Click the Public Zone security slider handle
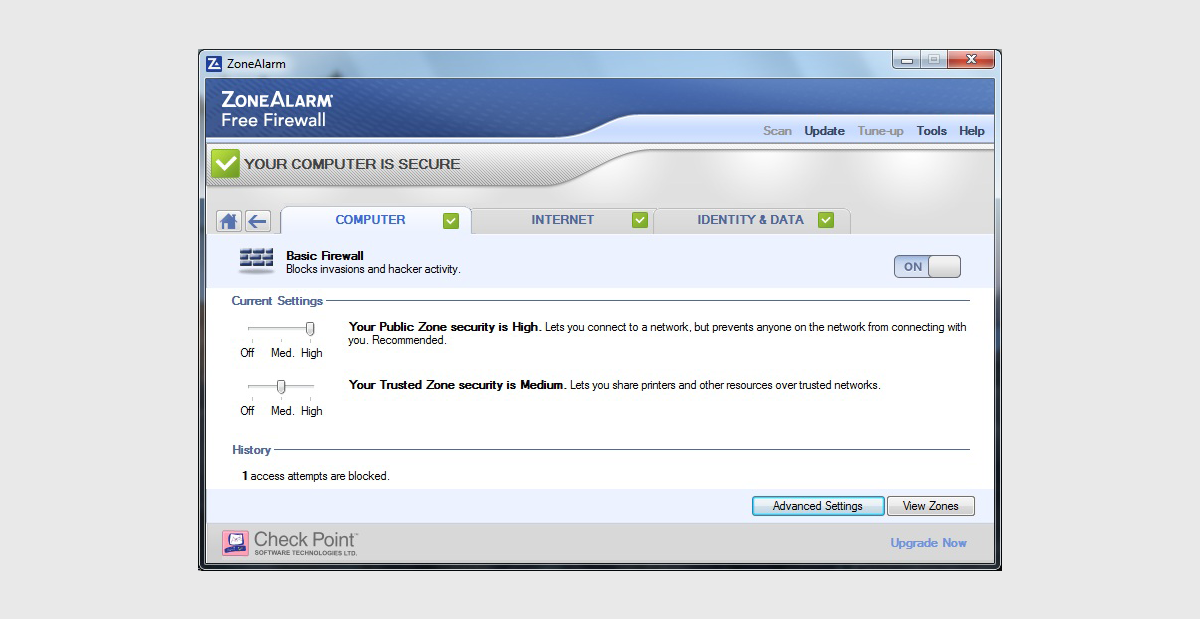This screenshot has height=619, width=1200. click(x=310, y=328)
